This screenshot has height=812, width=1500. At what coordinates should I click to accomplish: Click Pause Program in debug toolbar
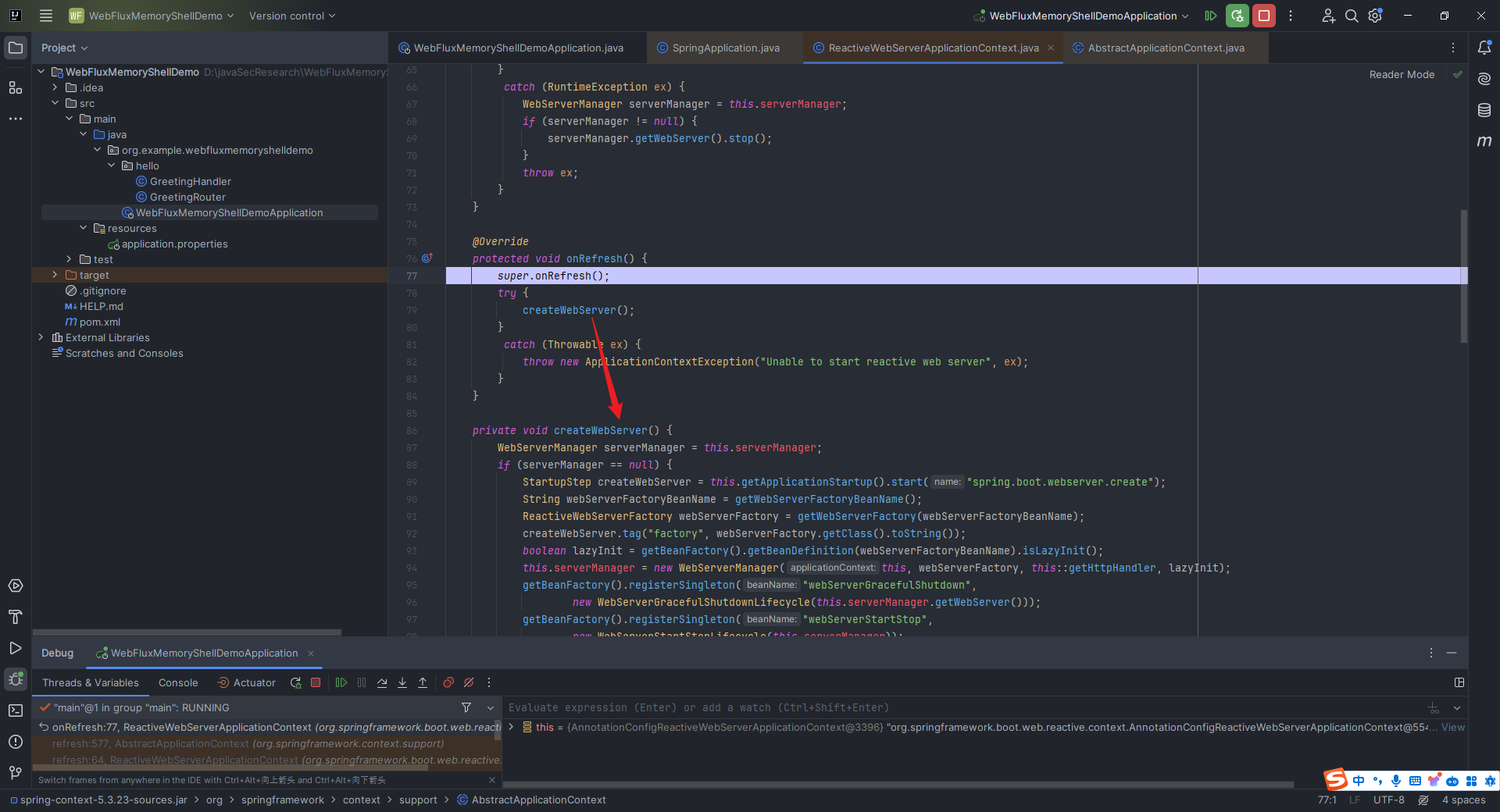(x=362, y=682)
